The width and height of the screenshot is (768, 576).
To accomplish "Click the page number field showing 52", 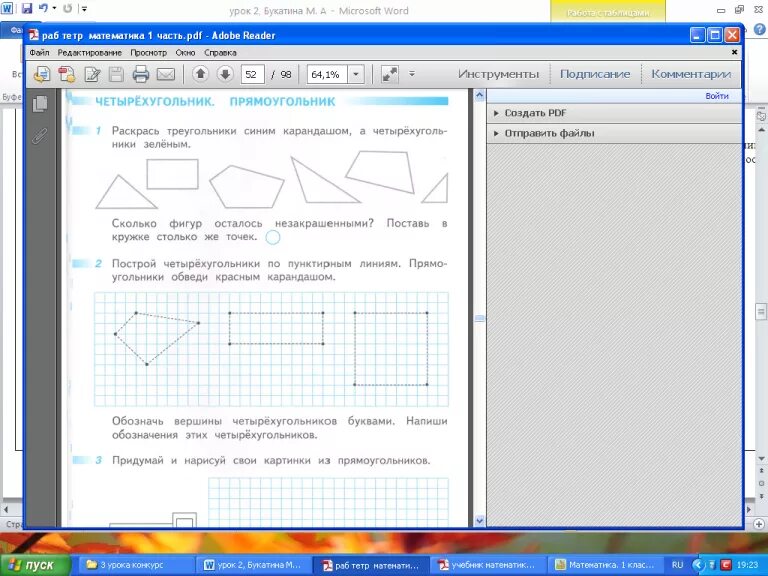I will point(252,74).
